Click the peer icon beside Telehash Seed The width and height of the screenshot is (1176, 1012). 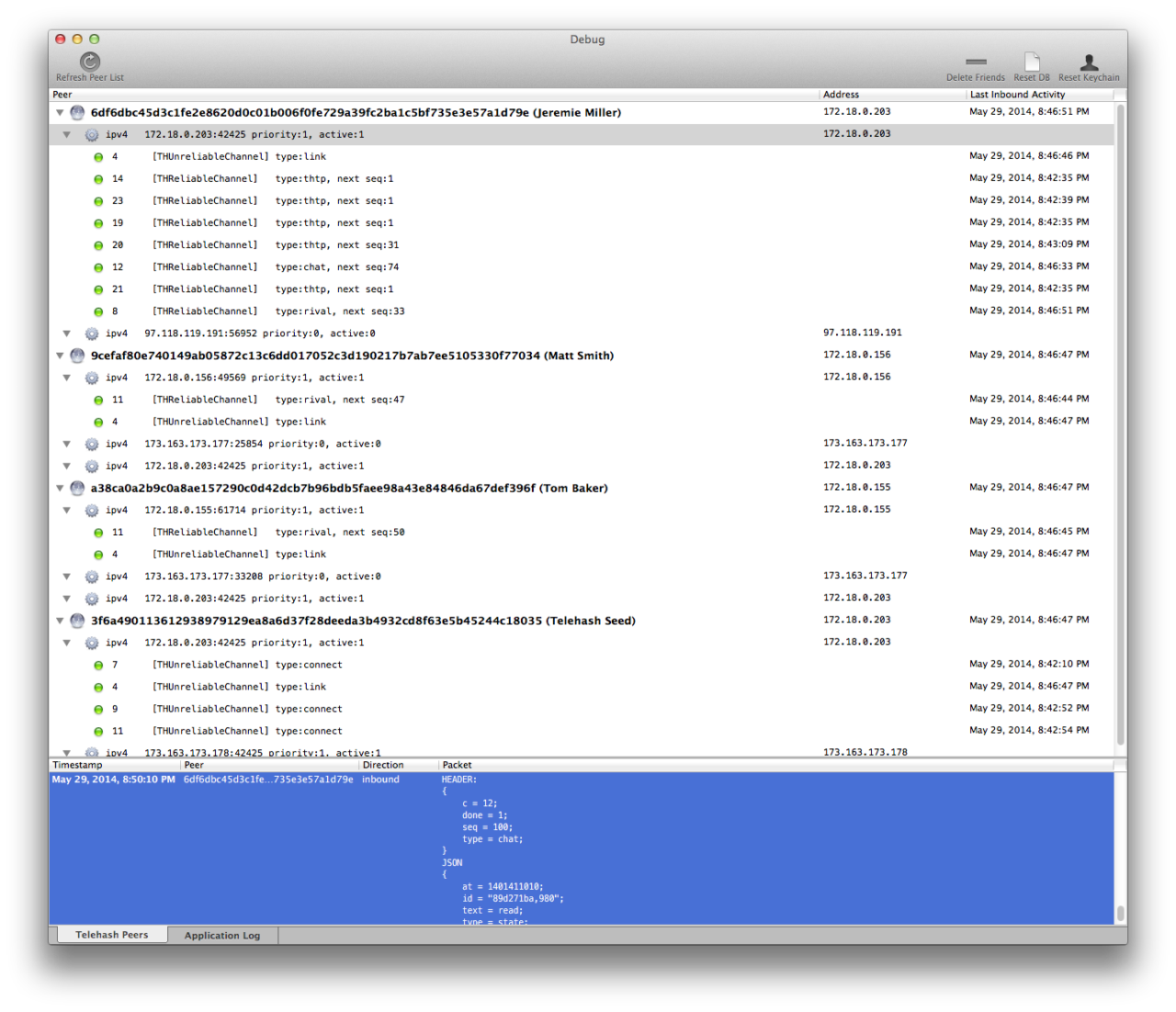tap(77, 622)
